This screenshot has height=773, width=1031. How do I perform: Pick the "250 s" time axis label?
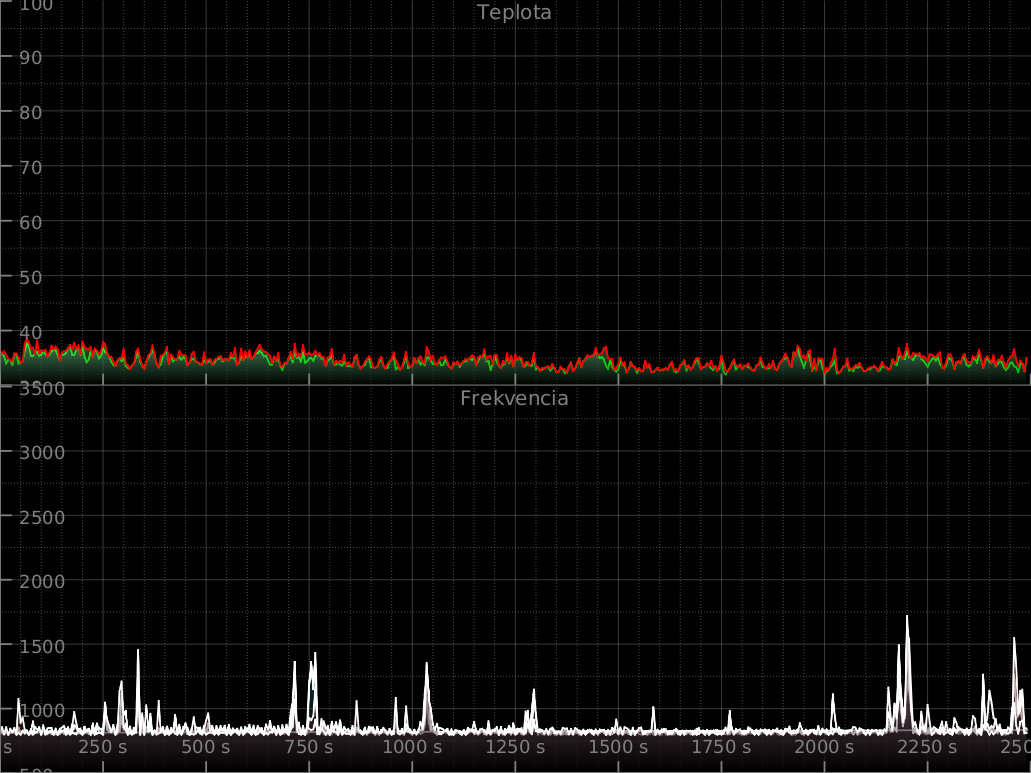pyautogui.click(x=103, y=747)
